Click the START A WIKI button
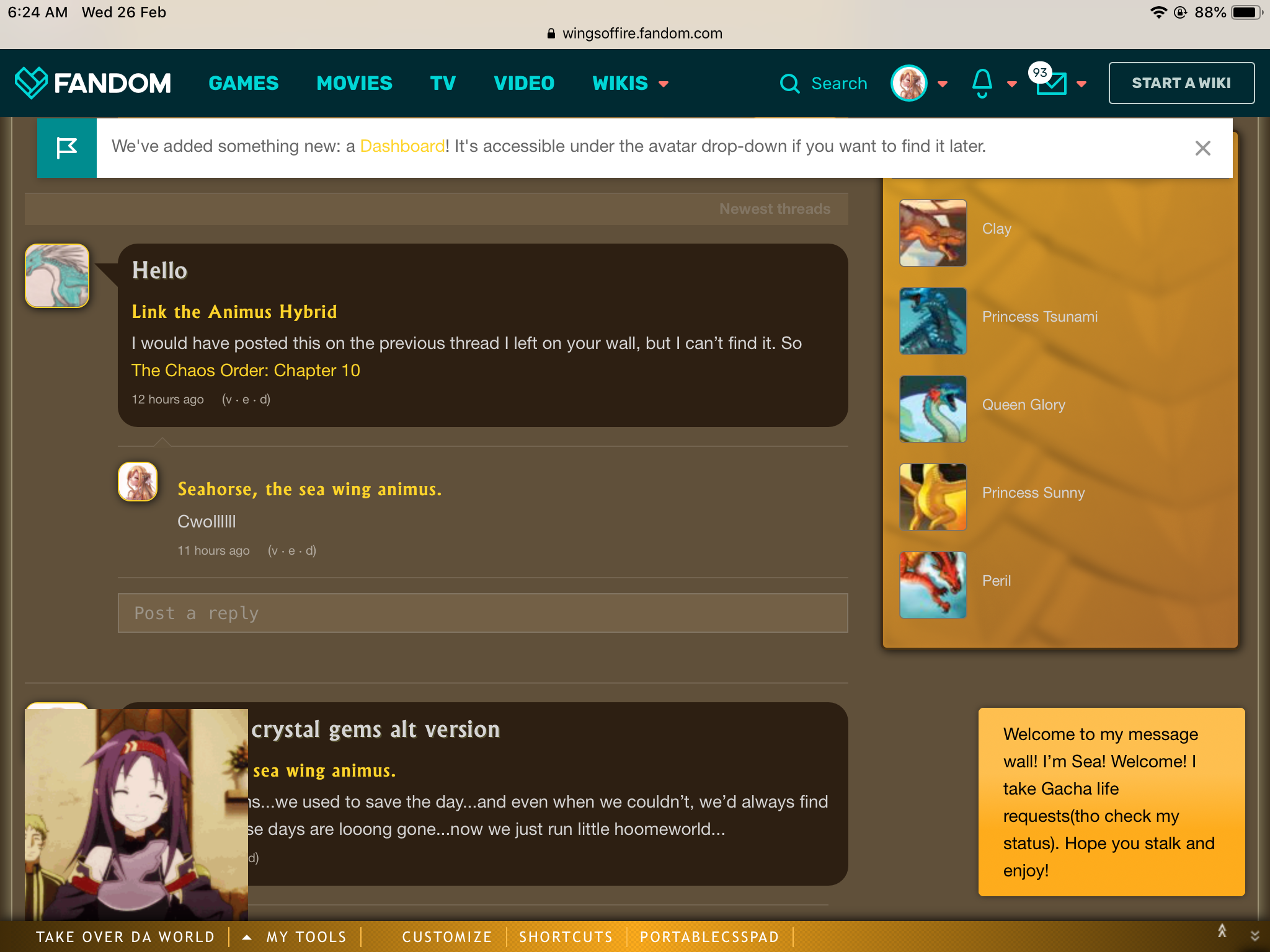 1181,83
